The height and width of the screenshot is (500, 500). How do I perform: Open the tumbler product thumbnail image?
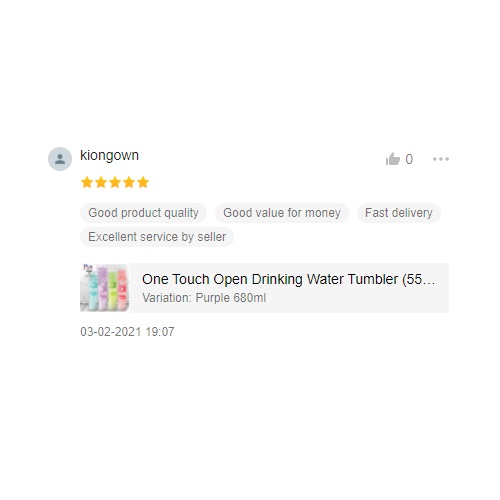coord(105,288)
